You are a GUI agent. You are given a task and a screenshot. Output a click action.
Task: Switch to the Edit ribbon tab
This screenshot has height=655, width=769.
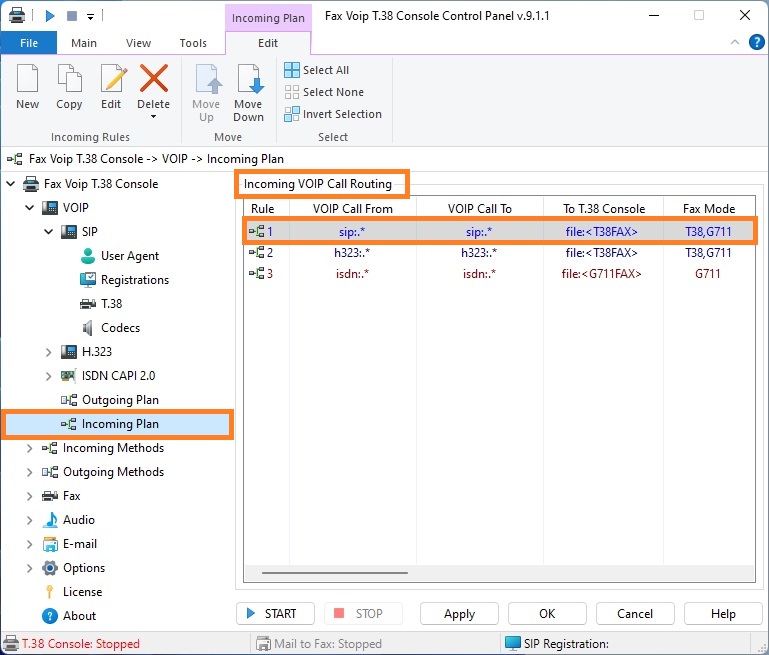(268, 43)
